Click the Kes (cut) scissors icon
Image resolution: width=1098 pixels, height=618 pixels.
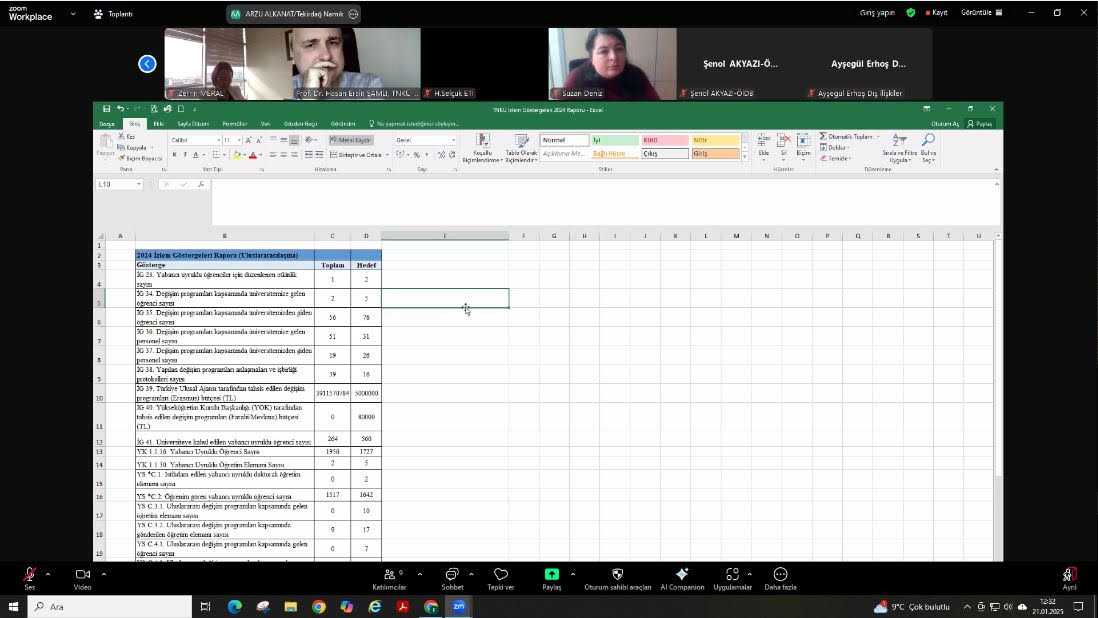121,136
